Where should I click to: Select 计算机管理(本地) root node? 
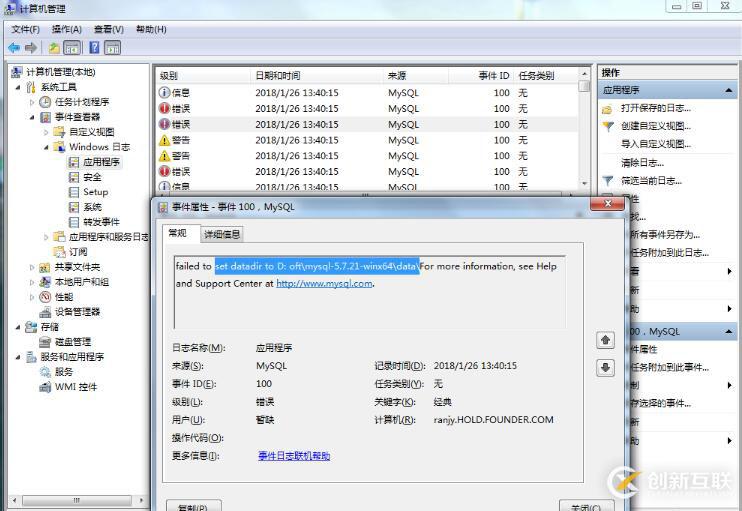[x=61, y=72]
